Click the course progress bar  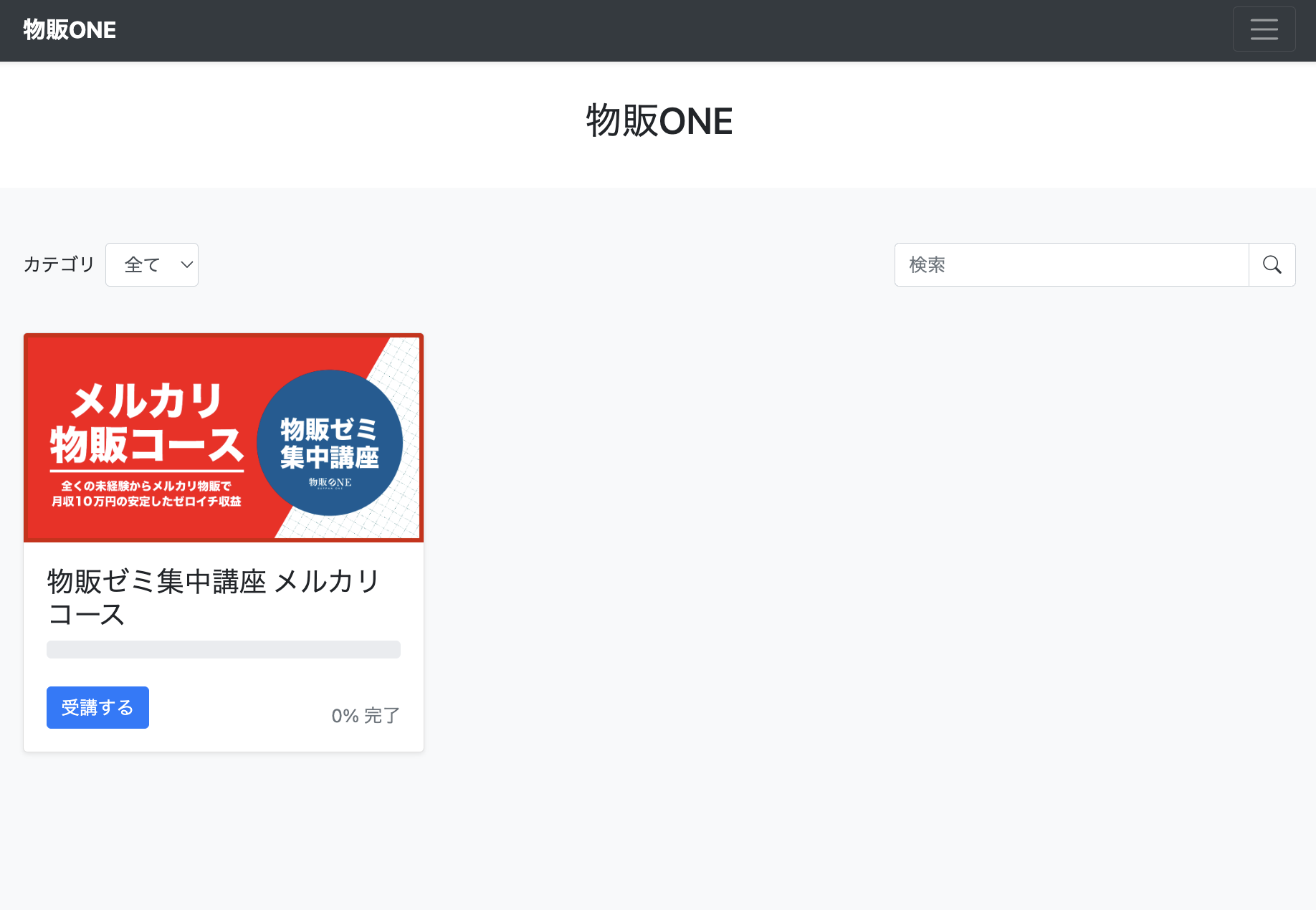(224, 649)
